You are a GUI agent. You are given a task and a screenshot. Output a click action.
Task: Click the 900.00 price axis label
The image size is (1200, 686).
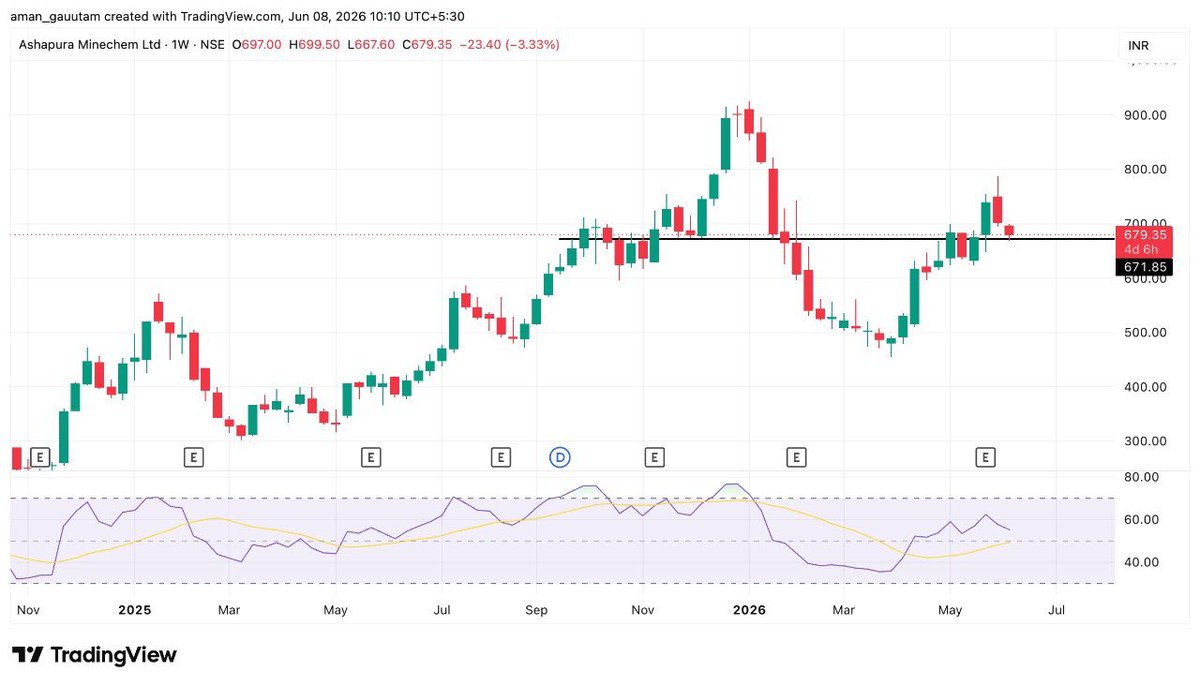click(x=1145, y=115)
